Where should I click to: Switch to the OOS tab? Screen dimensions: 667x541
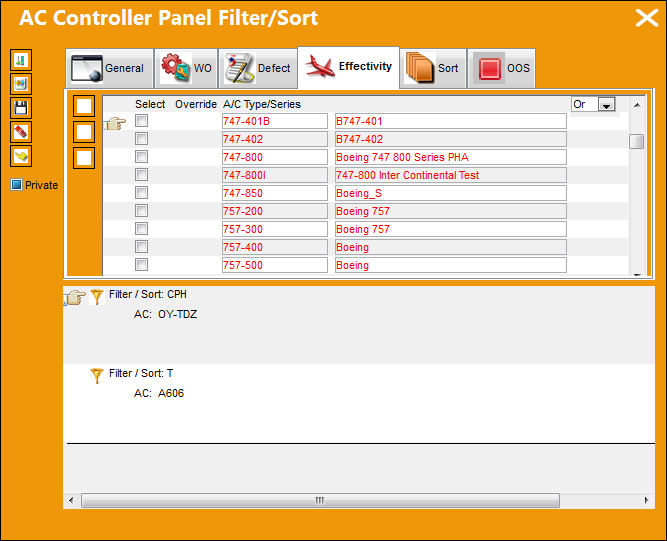coord(502,68)
